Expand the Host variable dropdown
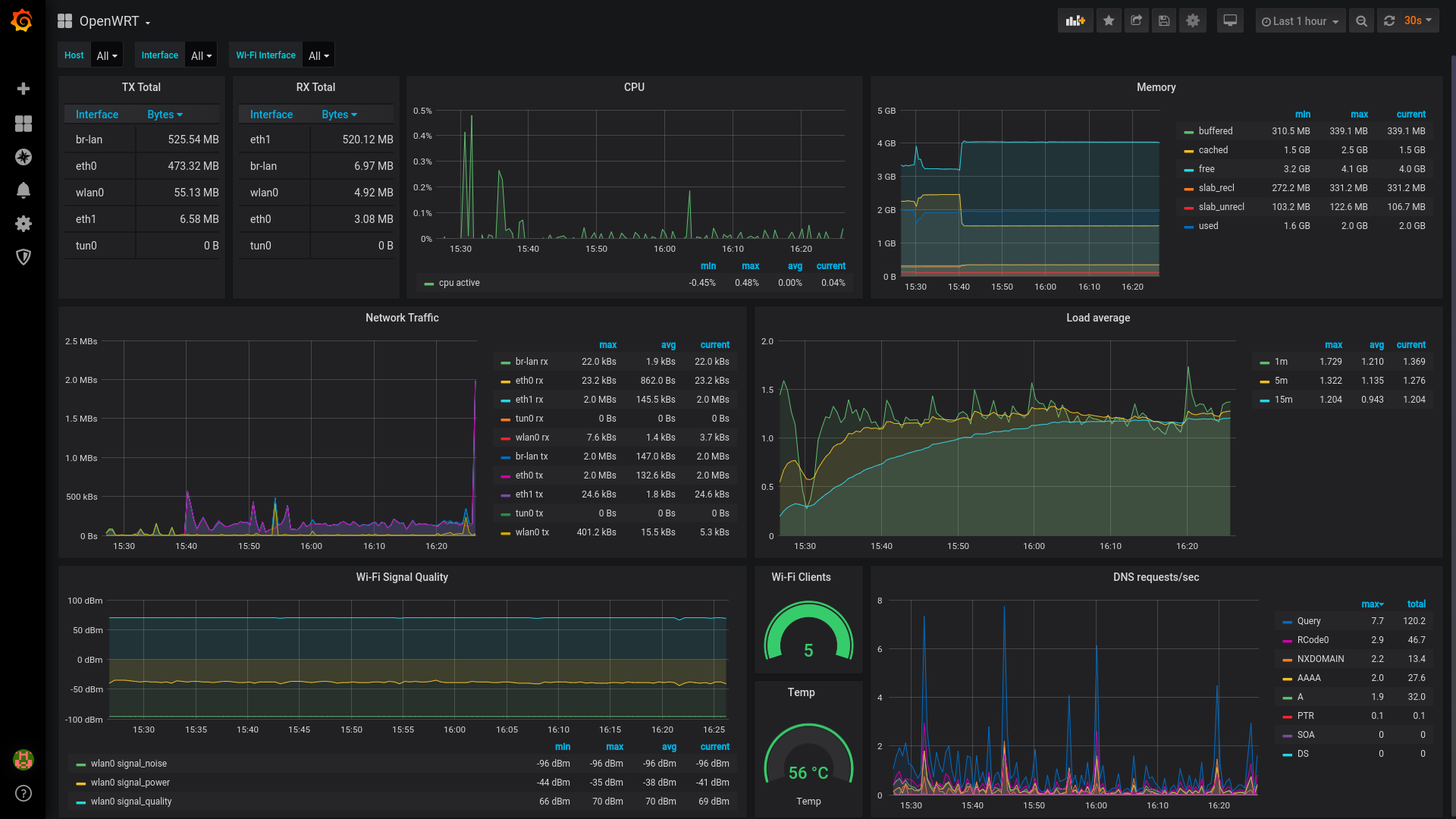1456x819 pixels. pos(106,55)
